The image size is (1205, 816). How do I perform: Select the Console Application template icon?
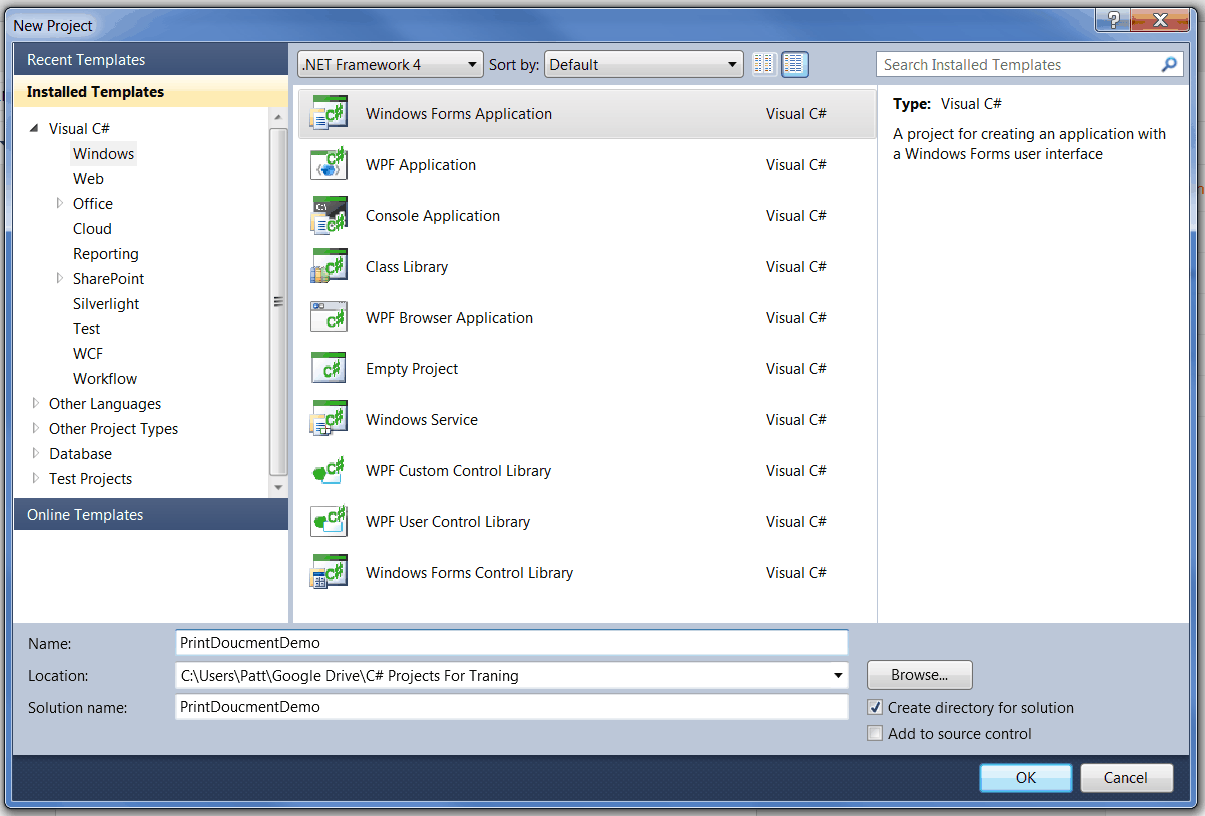click(329, 215)
